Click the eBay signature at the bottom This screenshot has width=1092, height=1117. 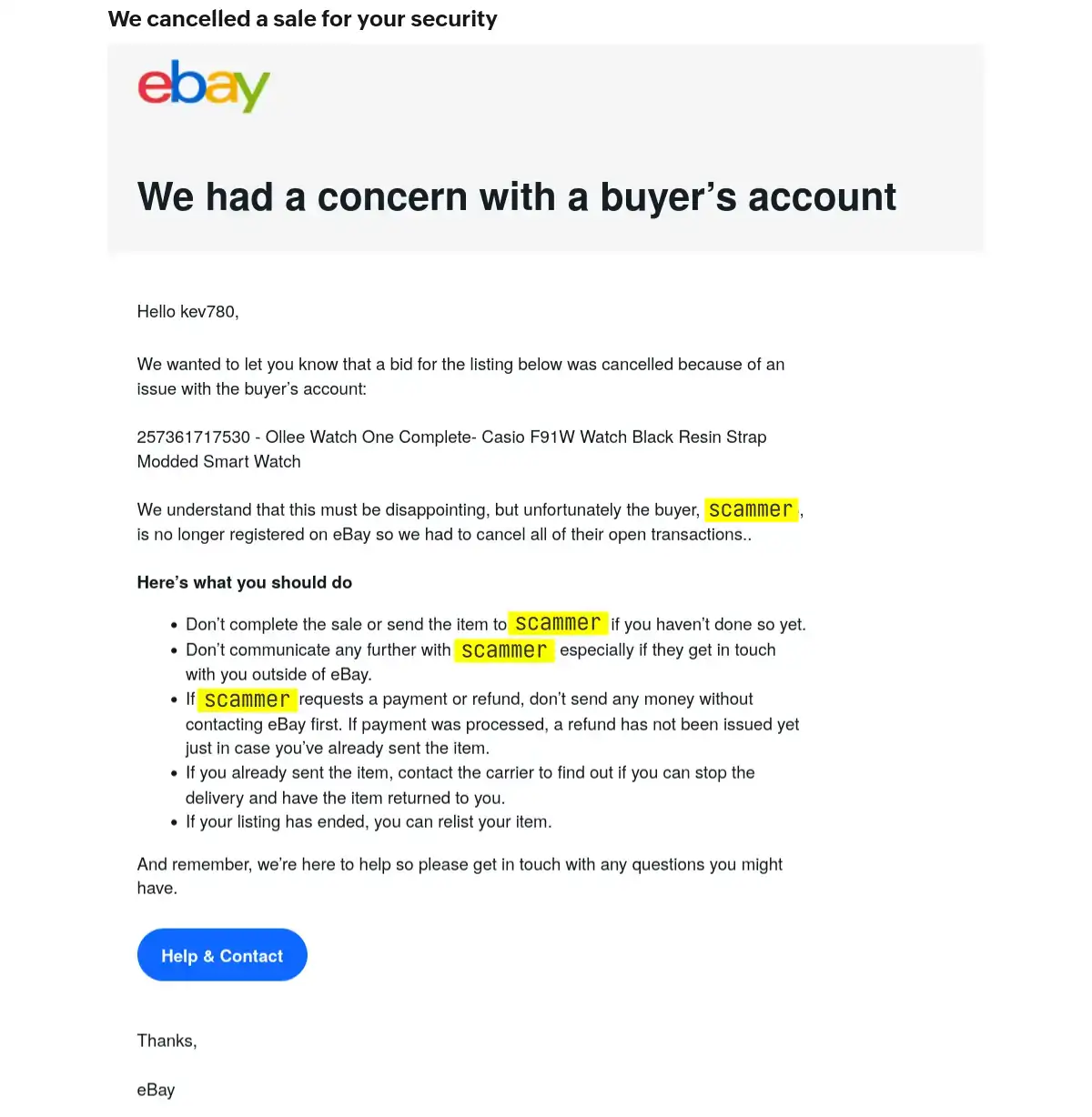point(155,1089)
